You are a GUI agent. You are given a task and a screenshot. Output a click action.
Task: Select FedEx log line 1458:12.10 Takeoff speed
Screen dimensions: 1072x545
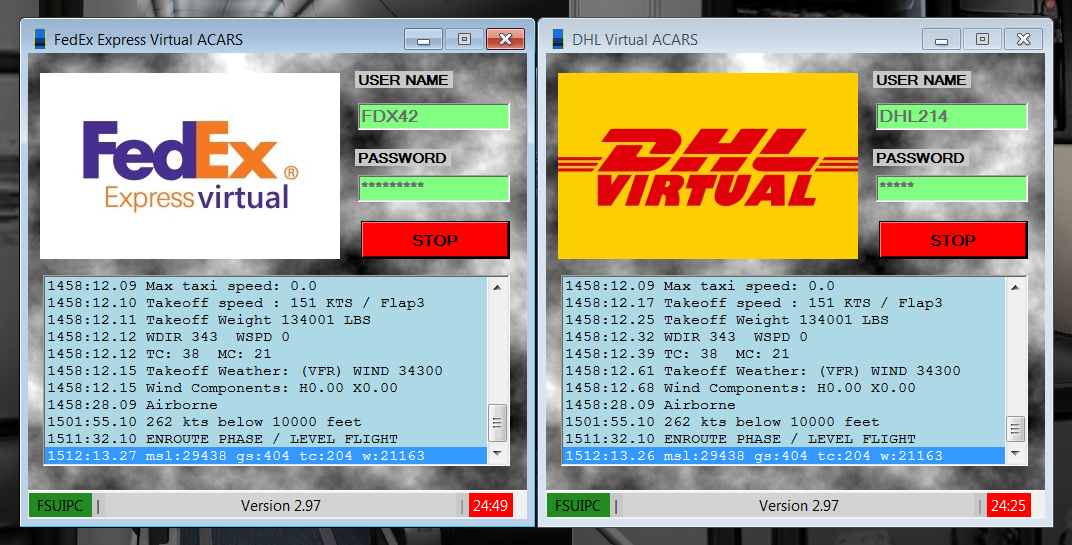266,303
